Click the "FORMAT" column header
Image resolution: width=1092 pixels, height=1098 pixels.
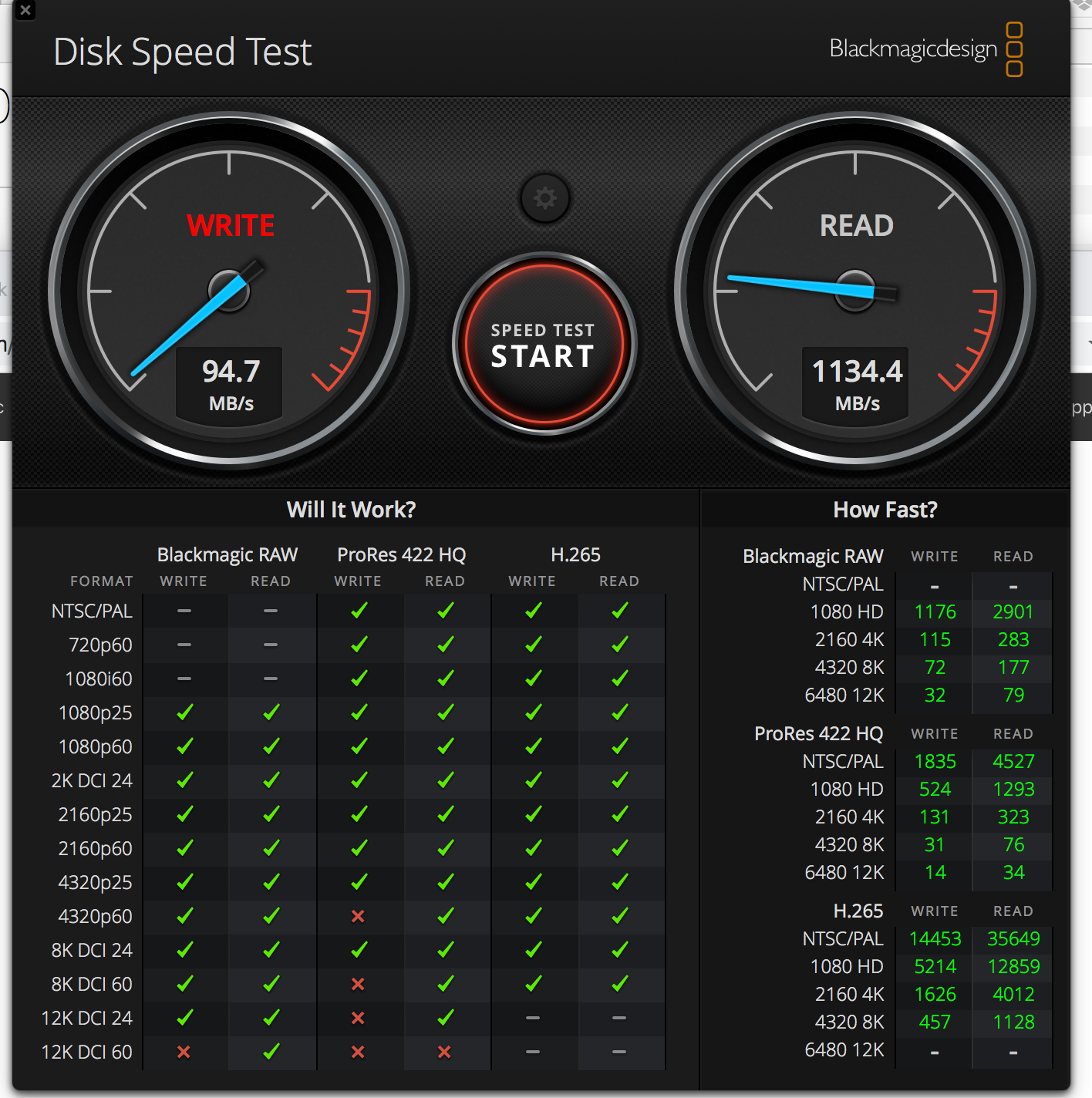tap(102, 581)
